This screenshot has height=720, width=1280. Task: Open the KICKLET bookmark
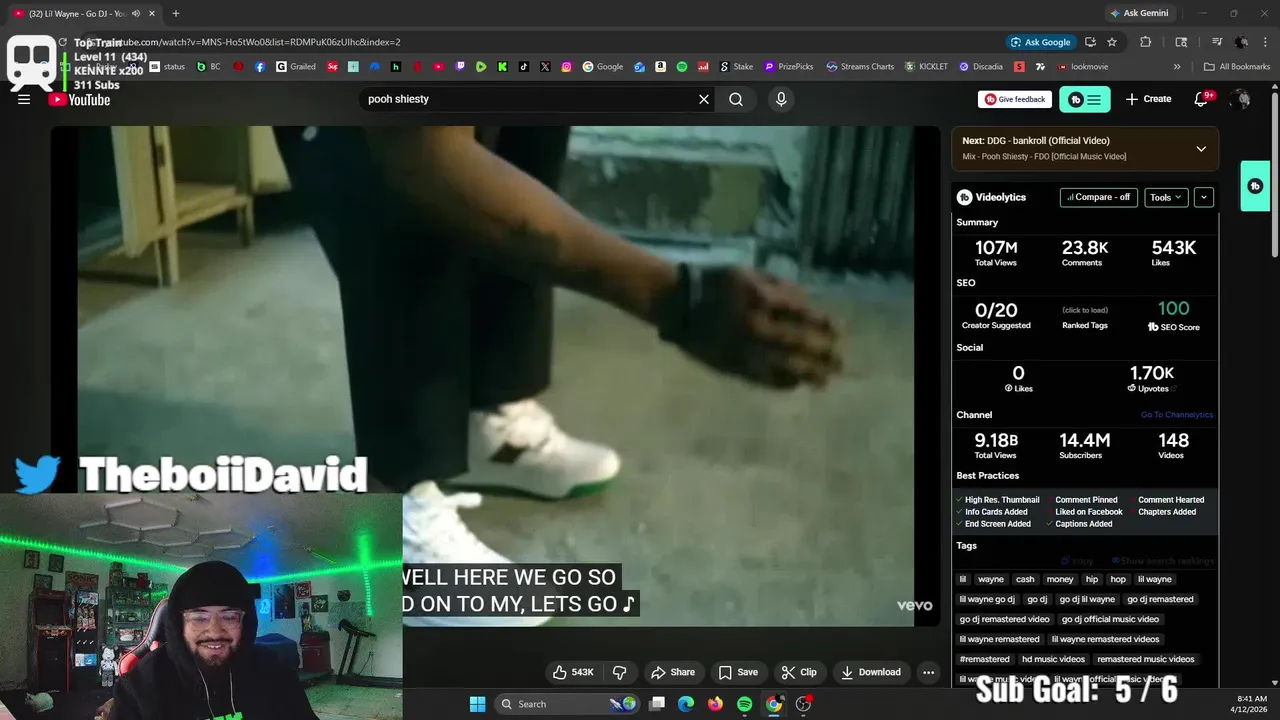(x=927, y=67)
